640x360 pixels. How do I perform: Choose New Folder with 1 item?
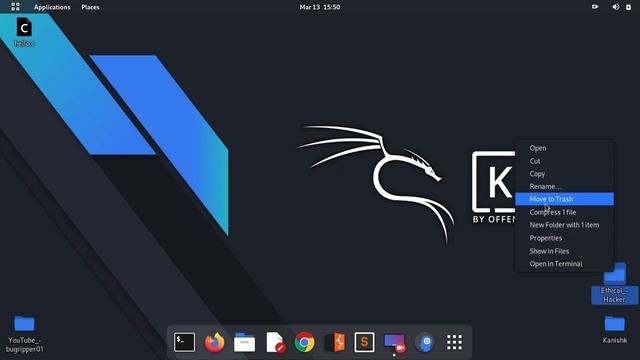tap(564, 225)
